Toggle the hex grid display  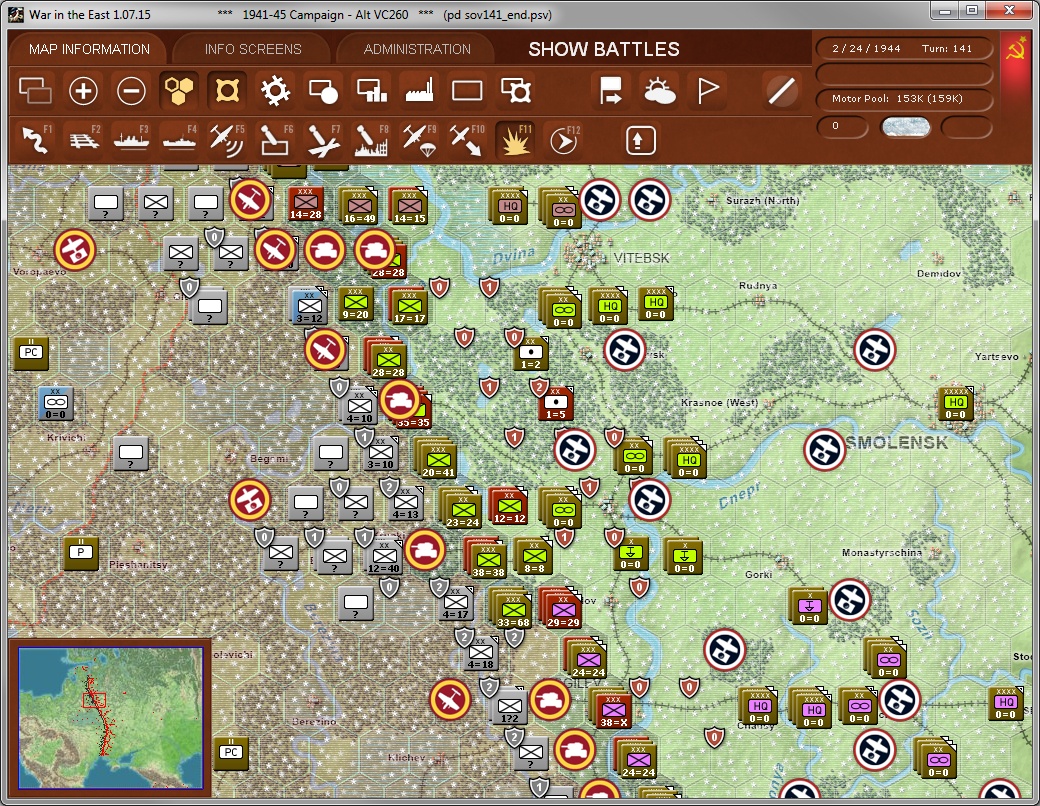pos(179,91)
